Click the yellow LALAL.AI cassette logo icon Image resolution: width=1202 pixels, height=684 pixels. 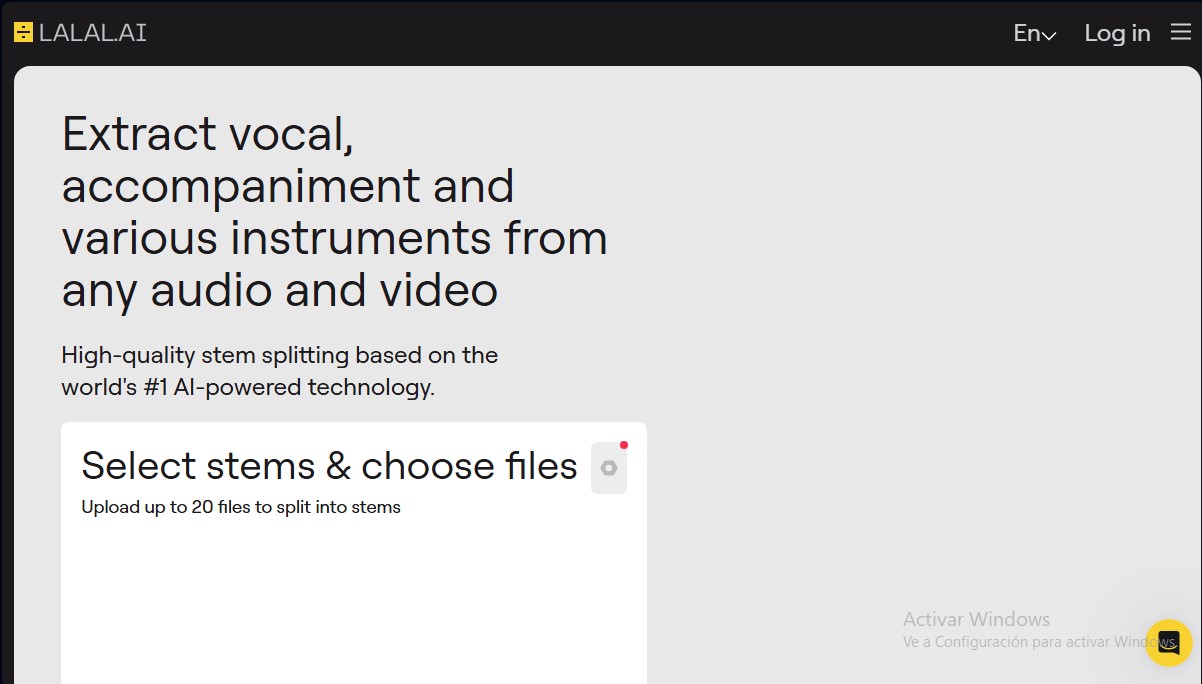coord(23,31)
